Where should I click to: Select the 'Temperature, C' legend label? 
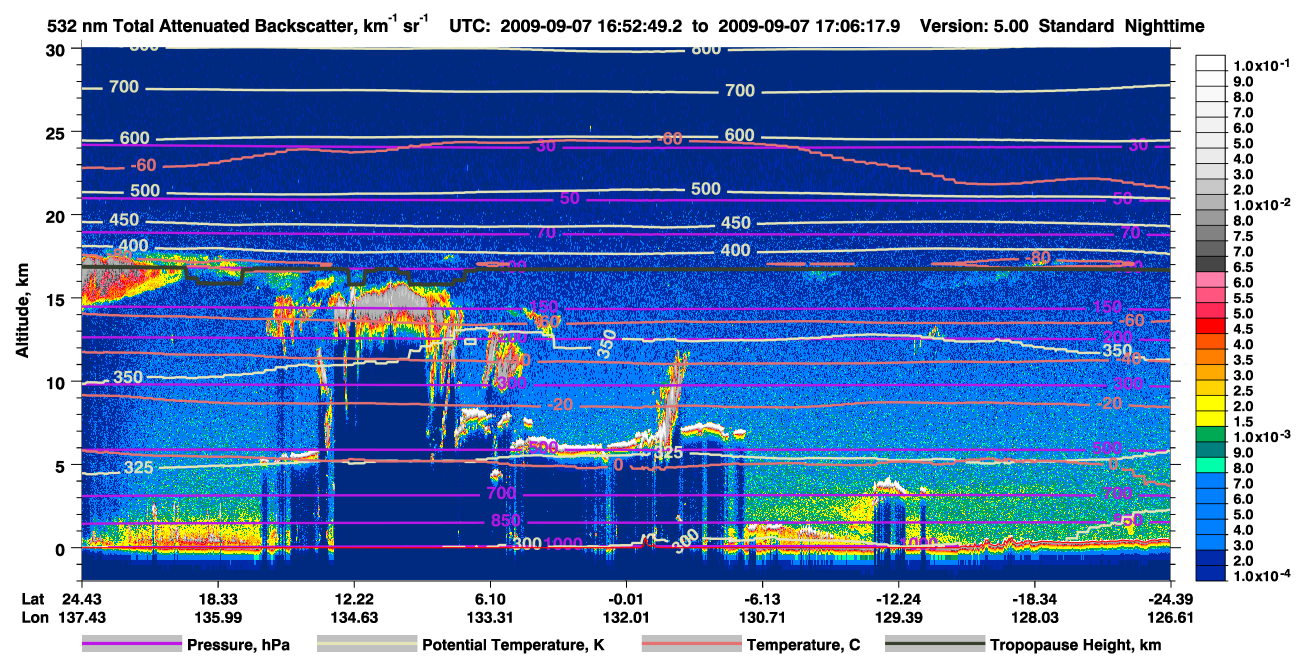pos(803,646)
